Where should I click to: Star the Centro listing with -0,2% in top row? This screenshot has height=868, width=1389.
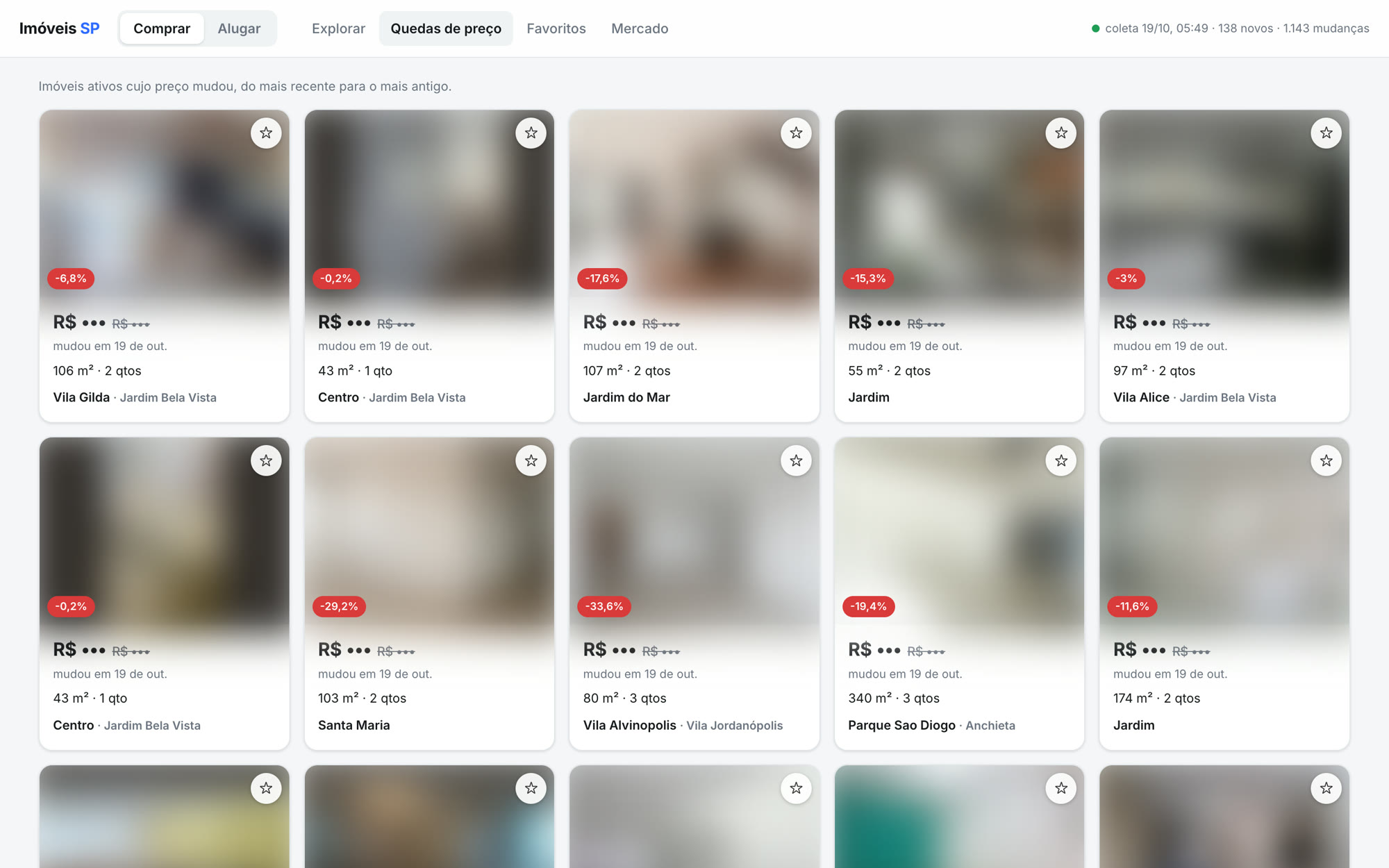[531, 133]
